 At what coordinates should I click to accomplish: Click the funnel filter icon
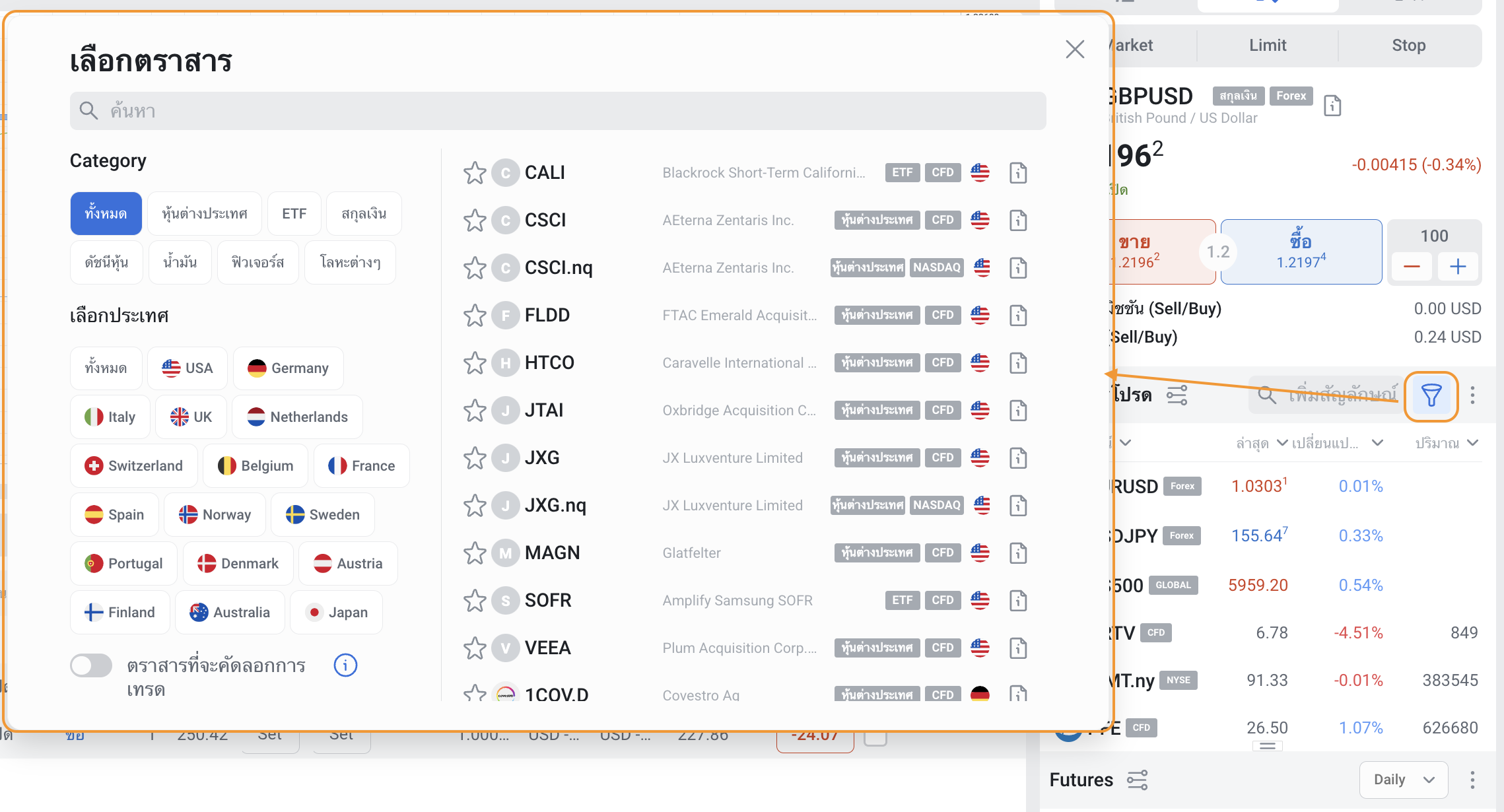pyautogui.click(x=1431, y=396)
